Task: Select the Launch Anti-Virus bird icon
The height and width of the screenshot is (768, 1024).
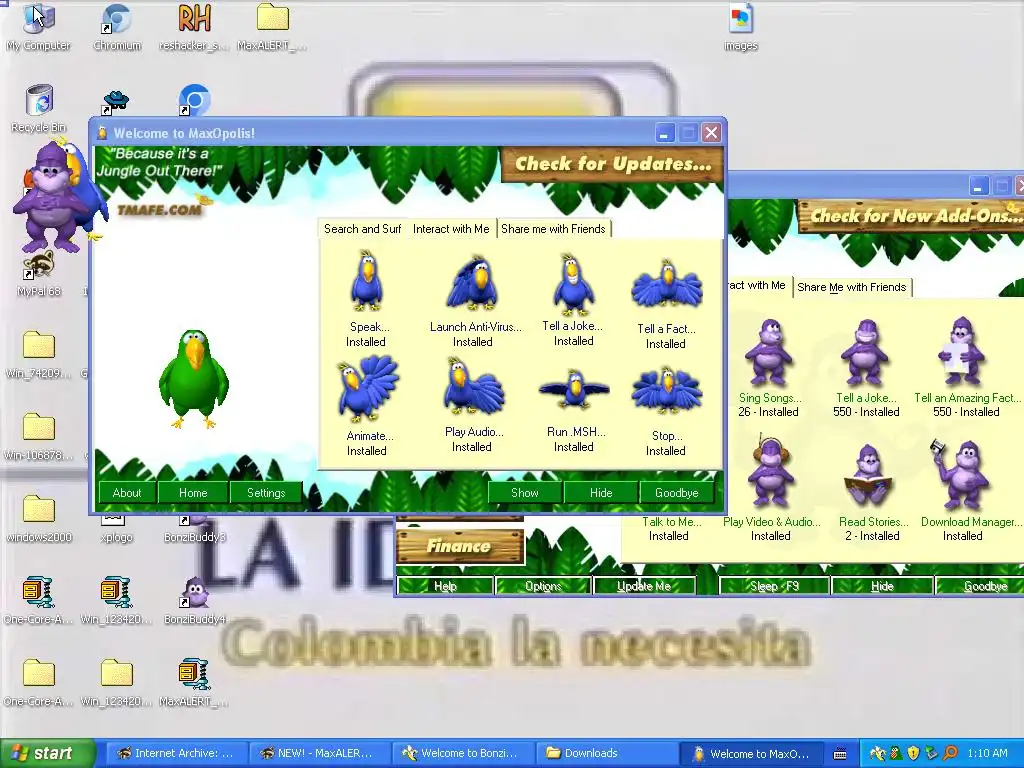Action: [473, 283]
